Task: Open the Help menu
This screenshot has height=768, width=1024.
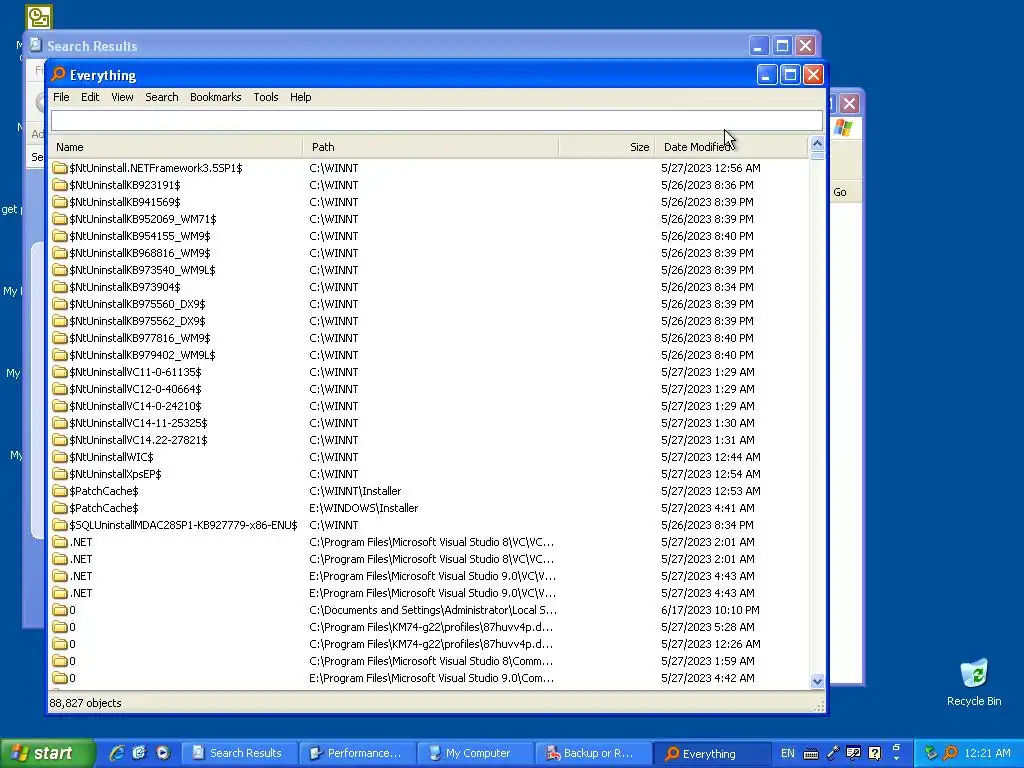Action: [300, 97]
